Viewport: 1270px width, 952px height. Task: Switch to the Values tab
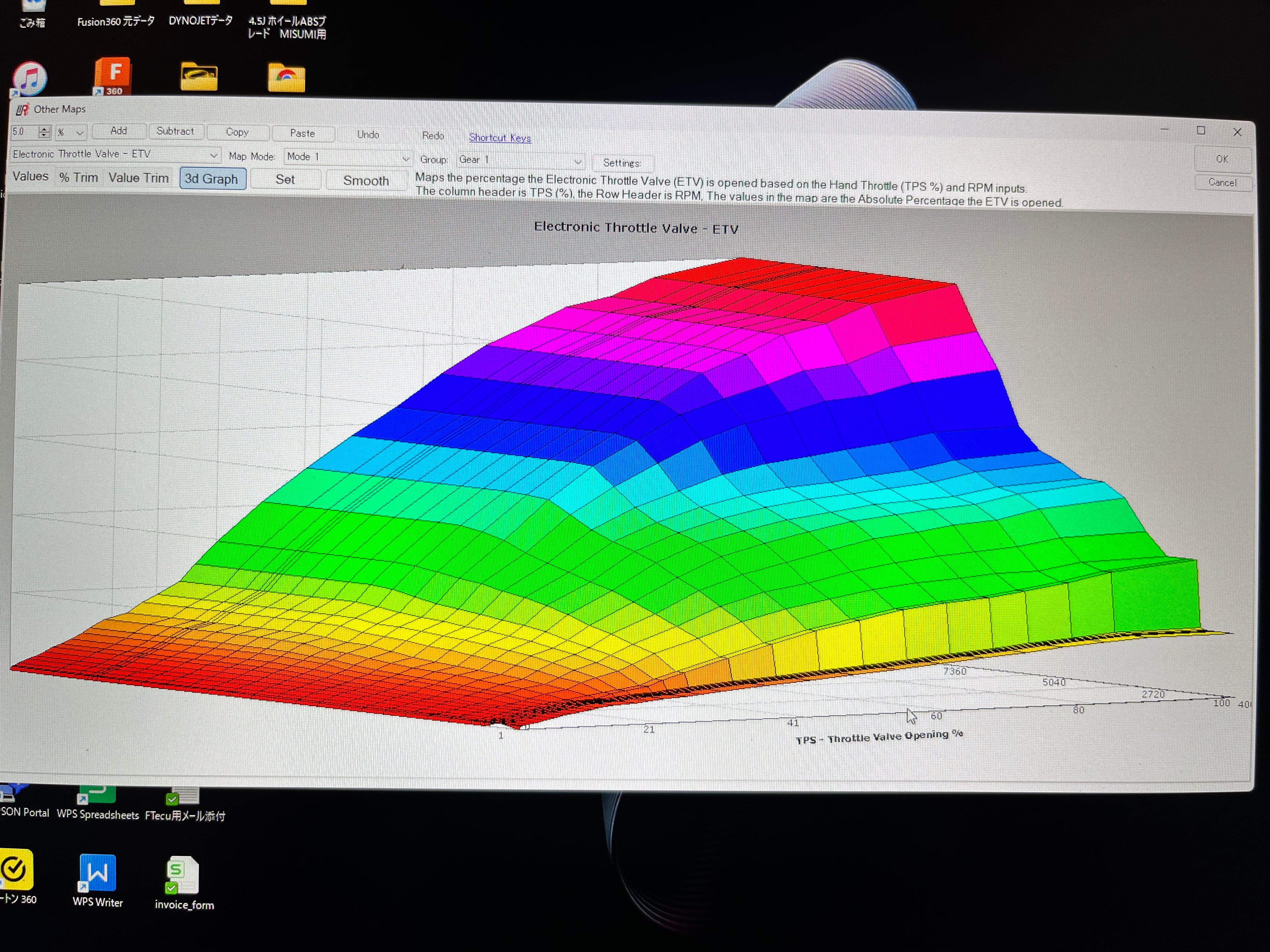(31, 177)
